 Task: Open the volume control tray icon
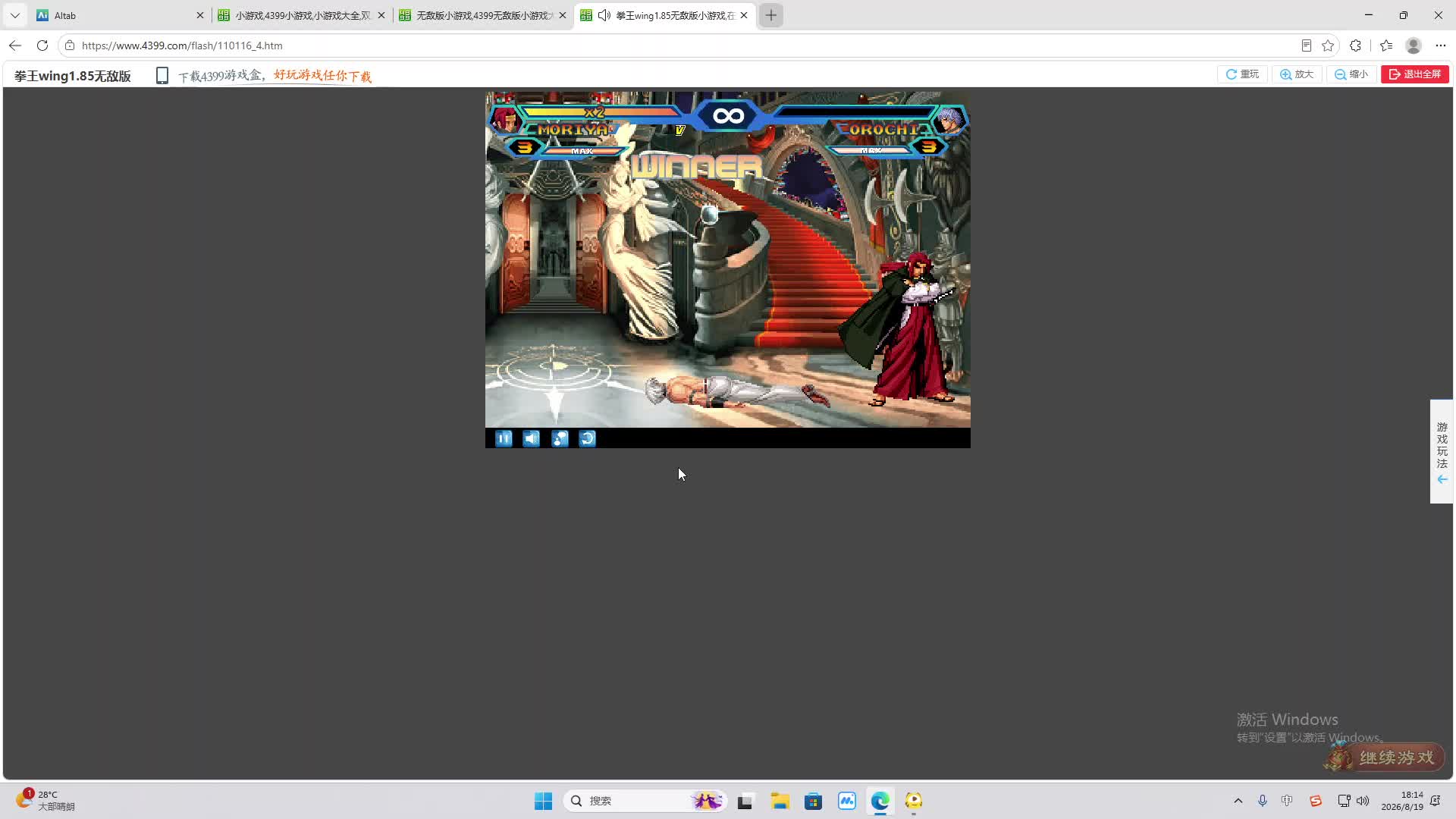(1363, 801)
